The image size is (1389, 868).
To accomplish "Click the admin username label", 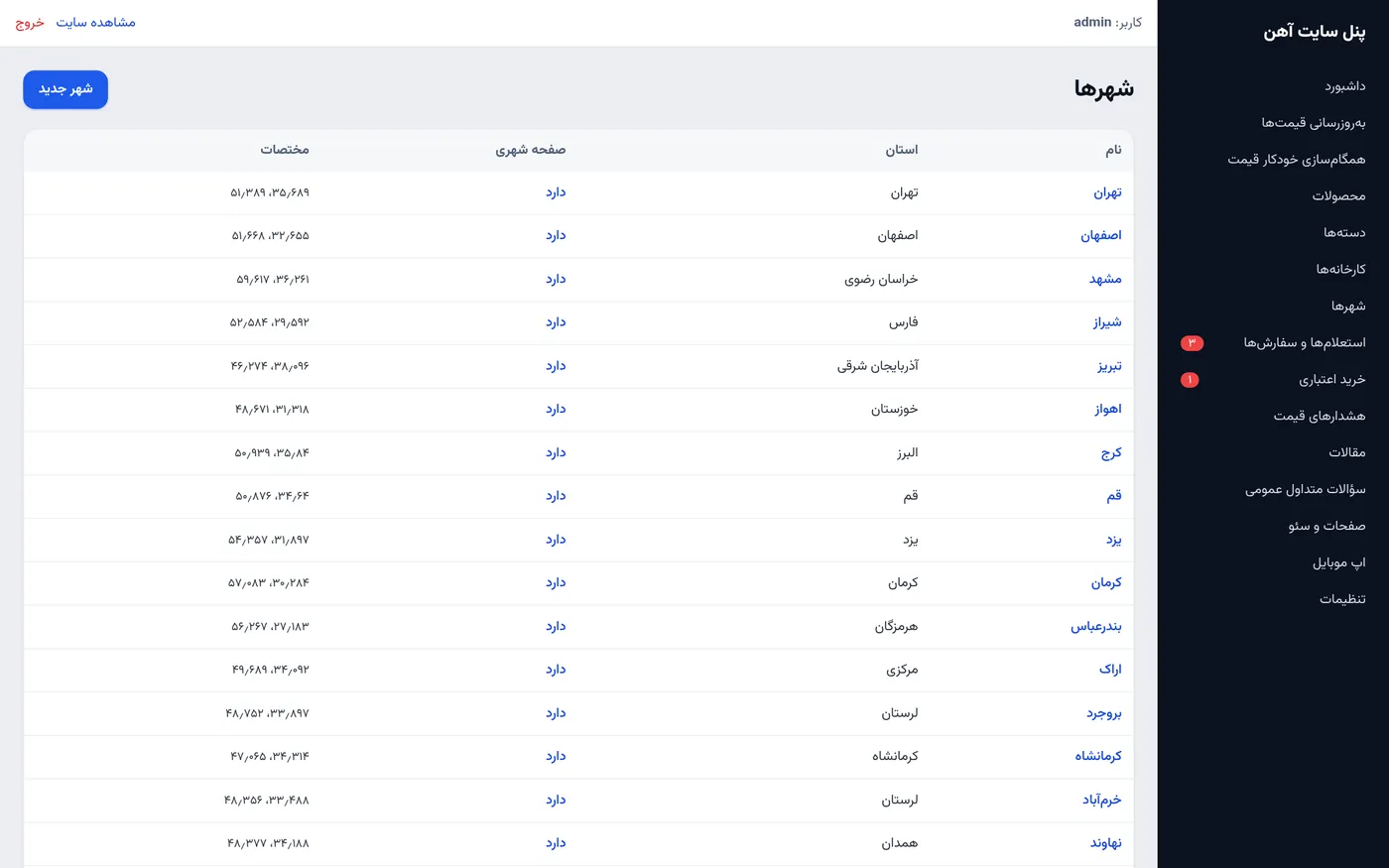I will (x=1092, y=22).
